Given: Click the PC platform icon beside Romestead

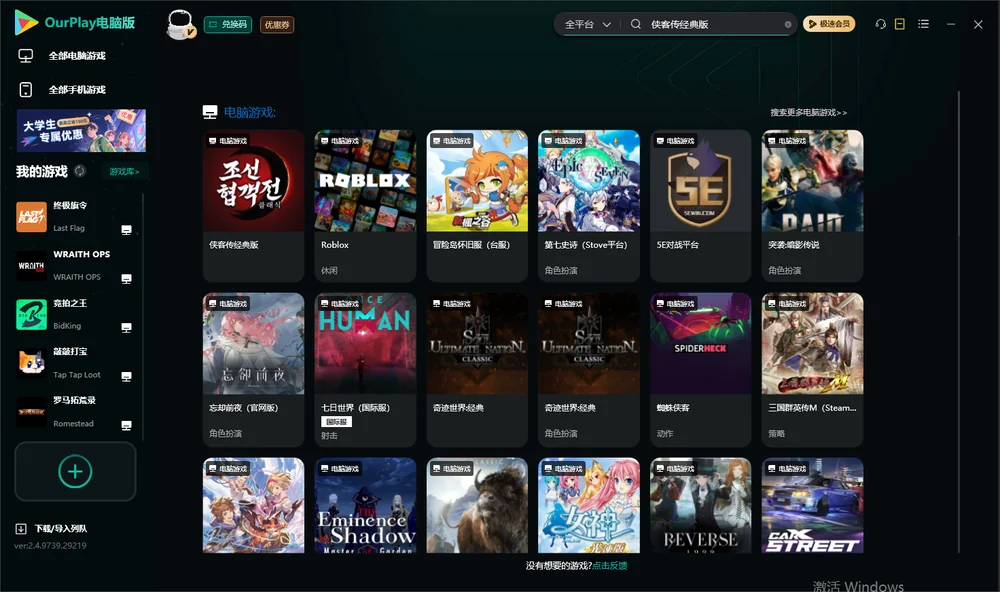Looking at the screenshot, I should pos(126,426).
